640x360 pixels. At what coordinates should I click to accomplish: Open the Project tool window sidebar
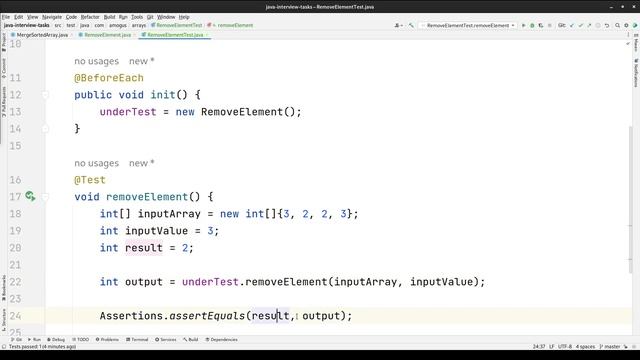(x=4, y=42)
